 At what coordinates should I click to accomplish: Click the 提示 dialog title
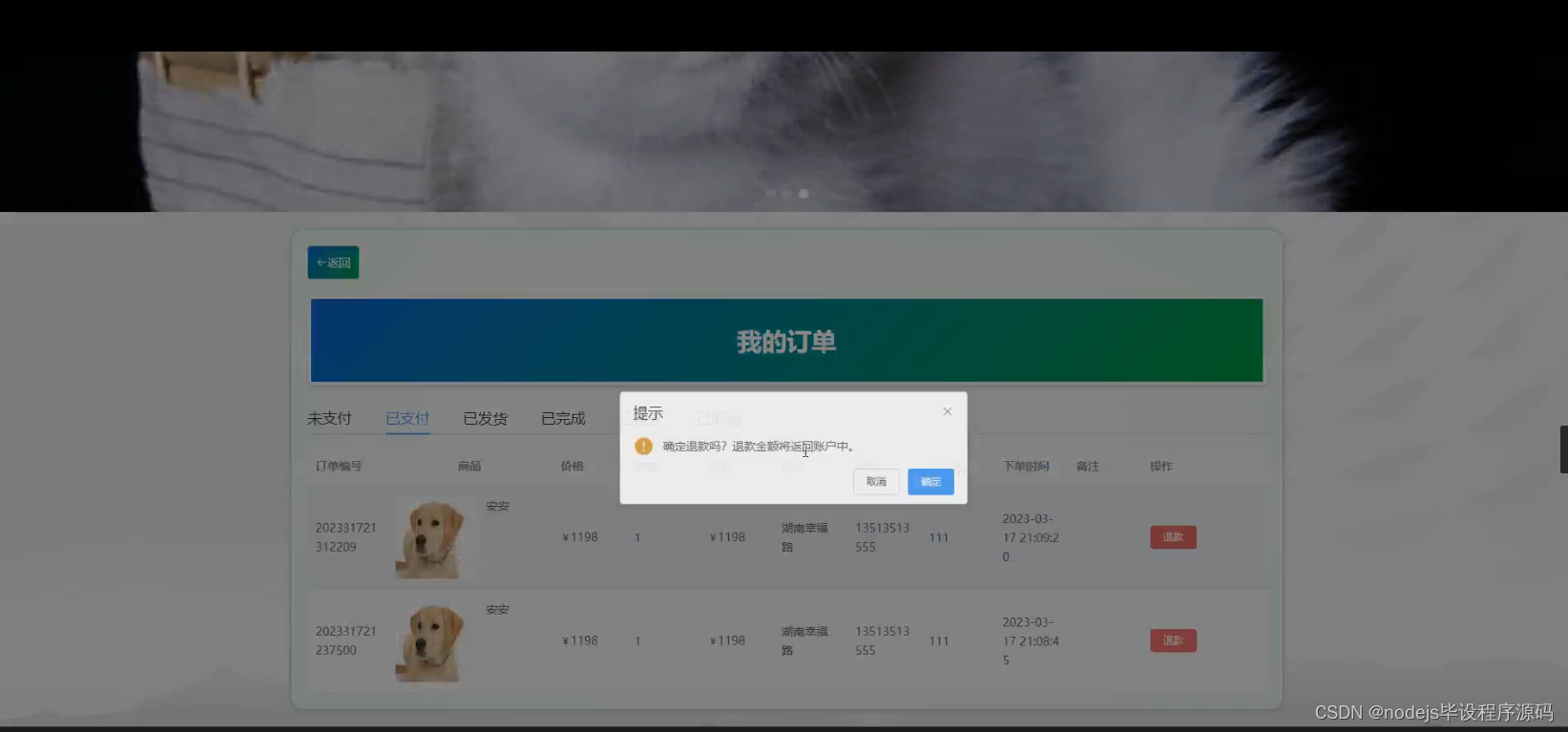[648, 413]
